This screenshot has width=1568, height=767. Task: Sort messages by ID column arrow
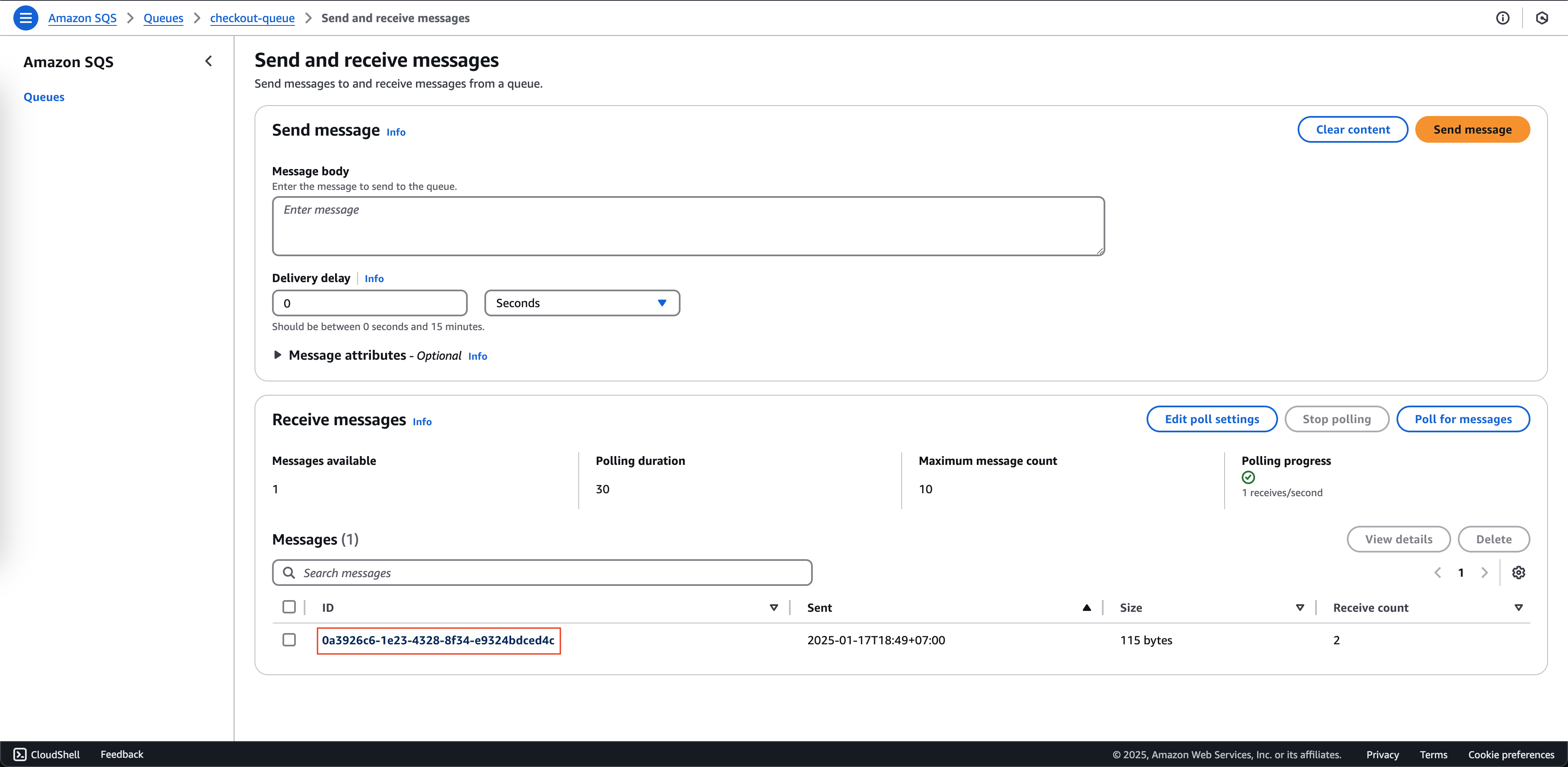tap(774, 608)
